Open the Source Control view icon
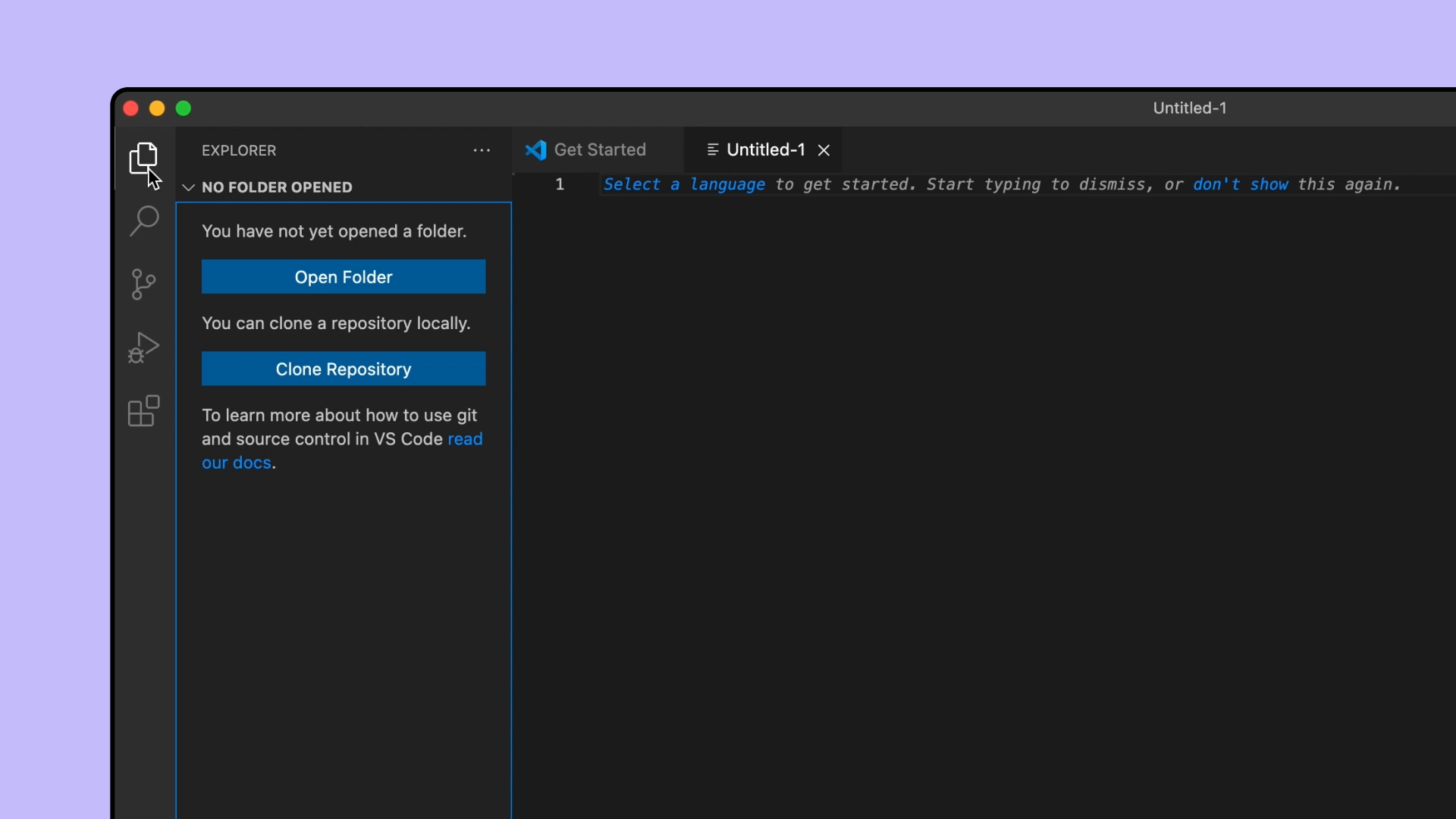Screen dimensions: 1456x819 pyautogui.click(x=143, y=284)
